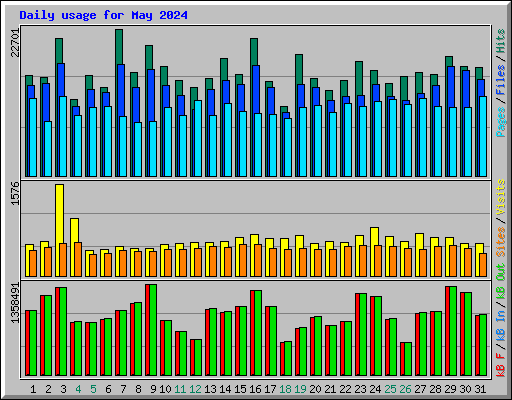Click the "Visits" legend label
Screen dimensions: 512x400
pos(501,197)
